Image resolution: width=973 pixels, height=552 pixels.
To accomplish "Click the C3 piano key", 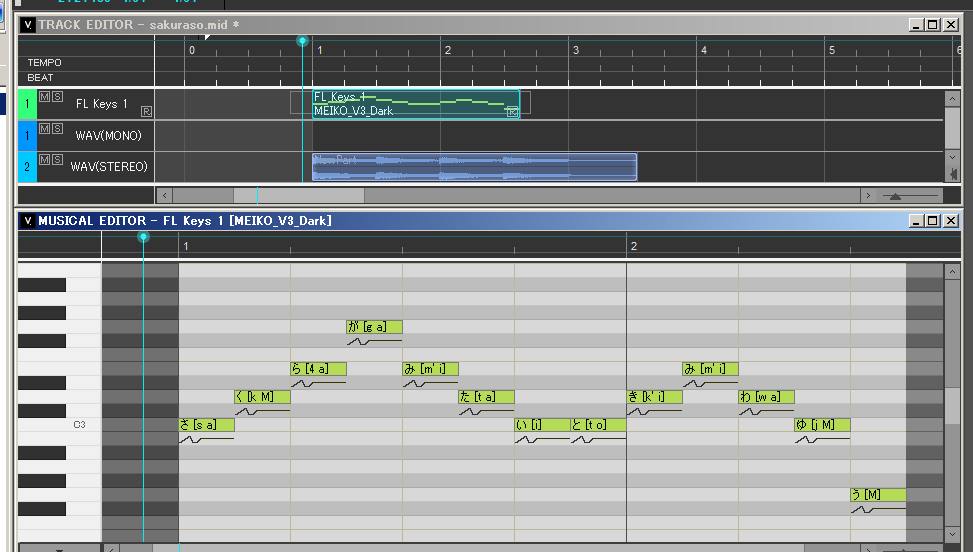I will 60,425.
